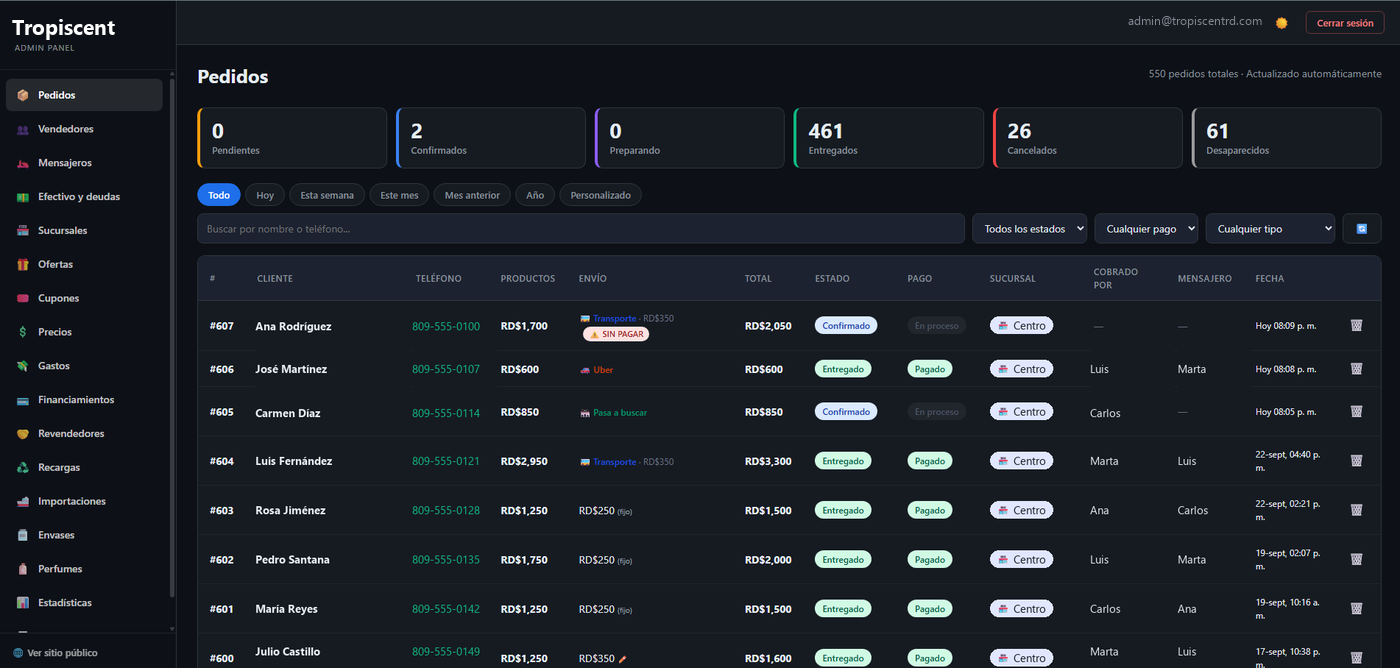Open 'Efectivo y deudas' in the sidebar
Image resolution: width=1400 pixels, height=668 pixels.
[84, 197]
